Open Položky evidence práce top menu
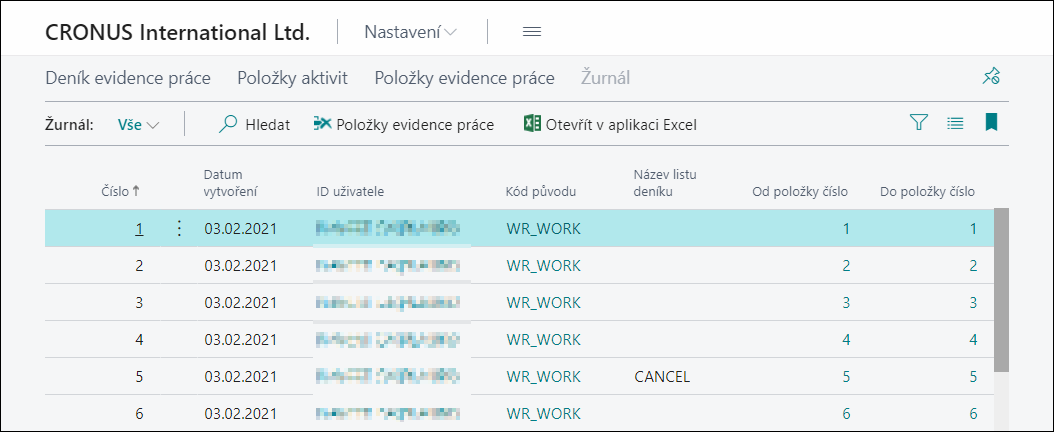Screen dimensions: 1054x432 pyautogui.click(x=464, y=78)
